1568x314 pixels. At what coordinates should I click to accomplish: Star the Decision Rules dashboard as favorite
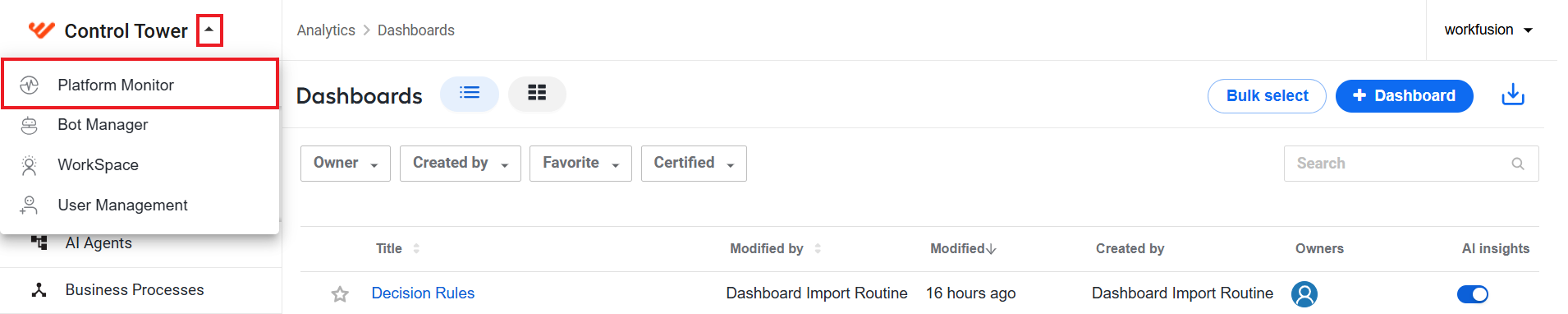pos(340,294)
